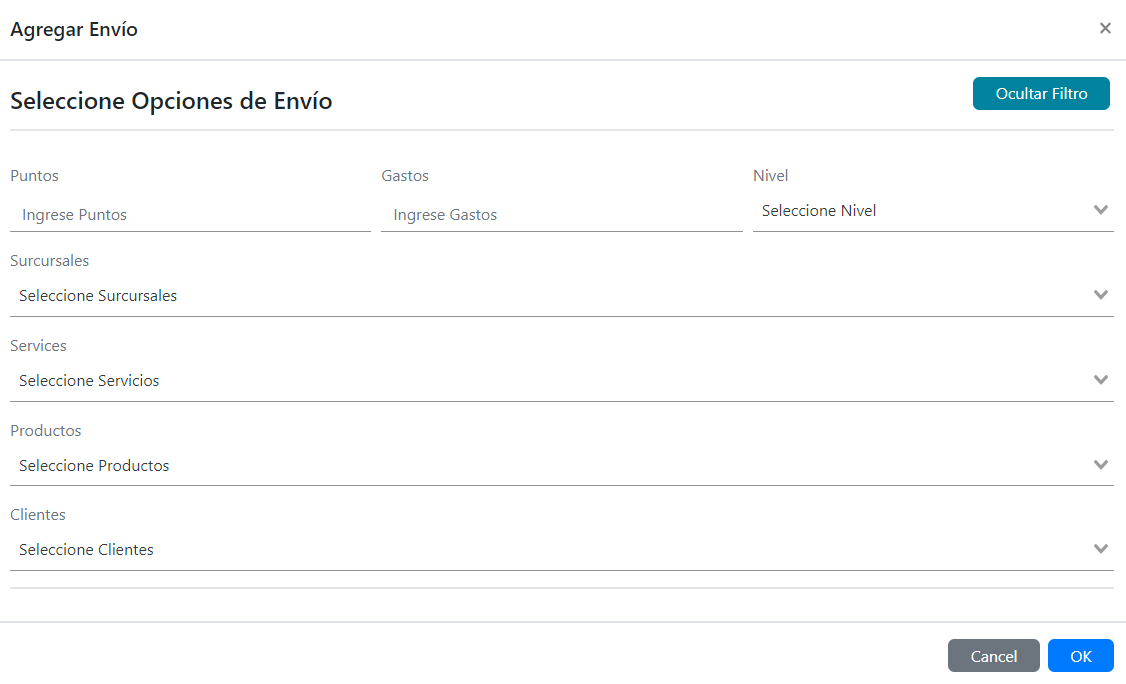The width and height of the screenshot is (1126, 684).
Task: Focus the Ingrese Puntos input field
Action: click(x=190, y=215)
